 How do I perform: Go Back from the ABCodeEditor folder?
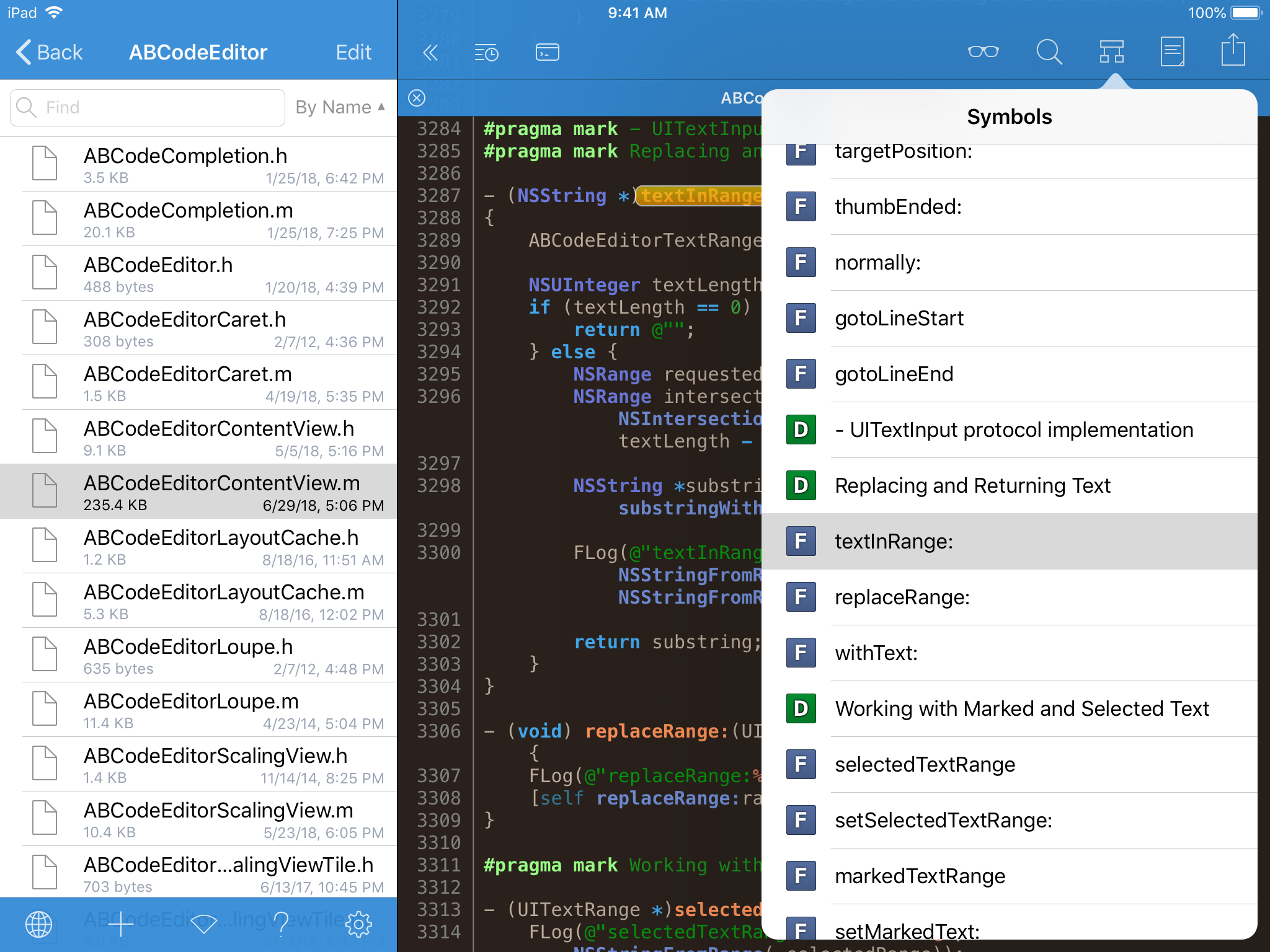pos(50,52)
